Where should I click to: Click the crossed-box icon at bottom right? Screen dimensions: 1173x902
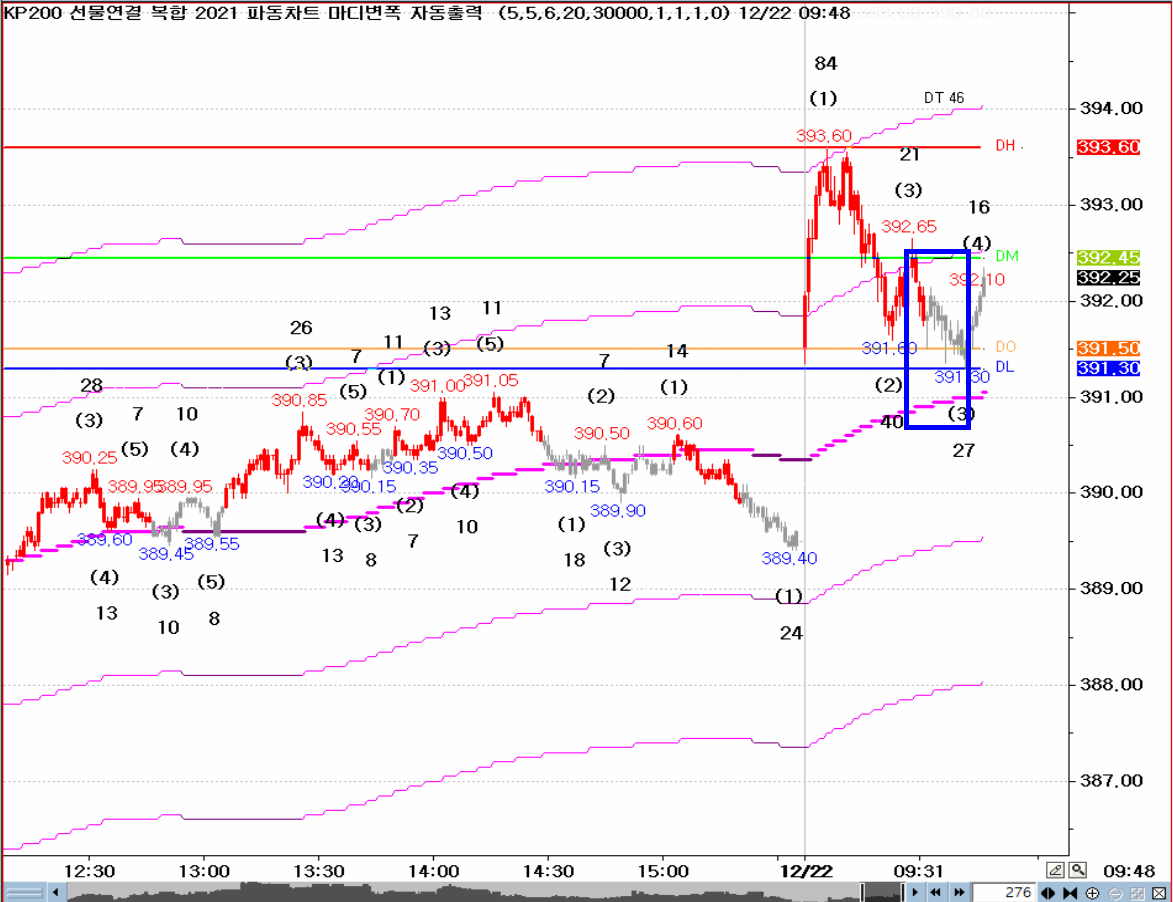1158,892
